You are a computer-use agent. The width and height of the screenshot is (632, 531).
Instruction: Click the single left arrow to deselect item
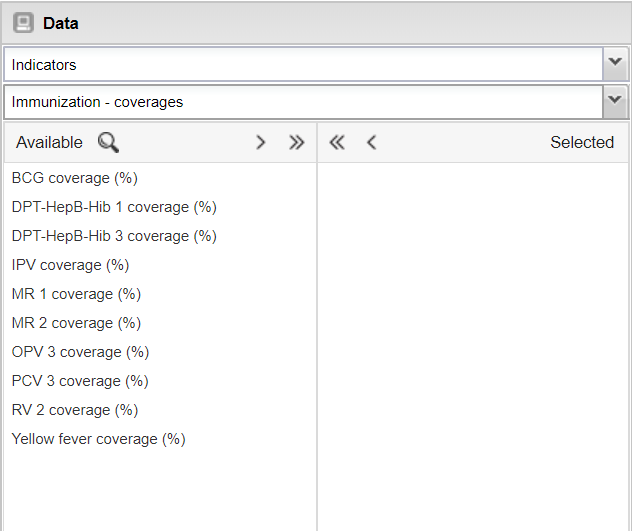pos(371,142)
